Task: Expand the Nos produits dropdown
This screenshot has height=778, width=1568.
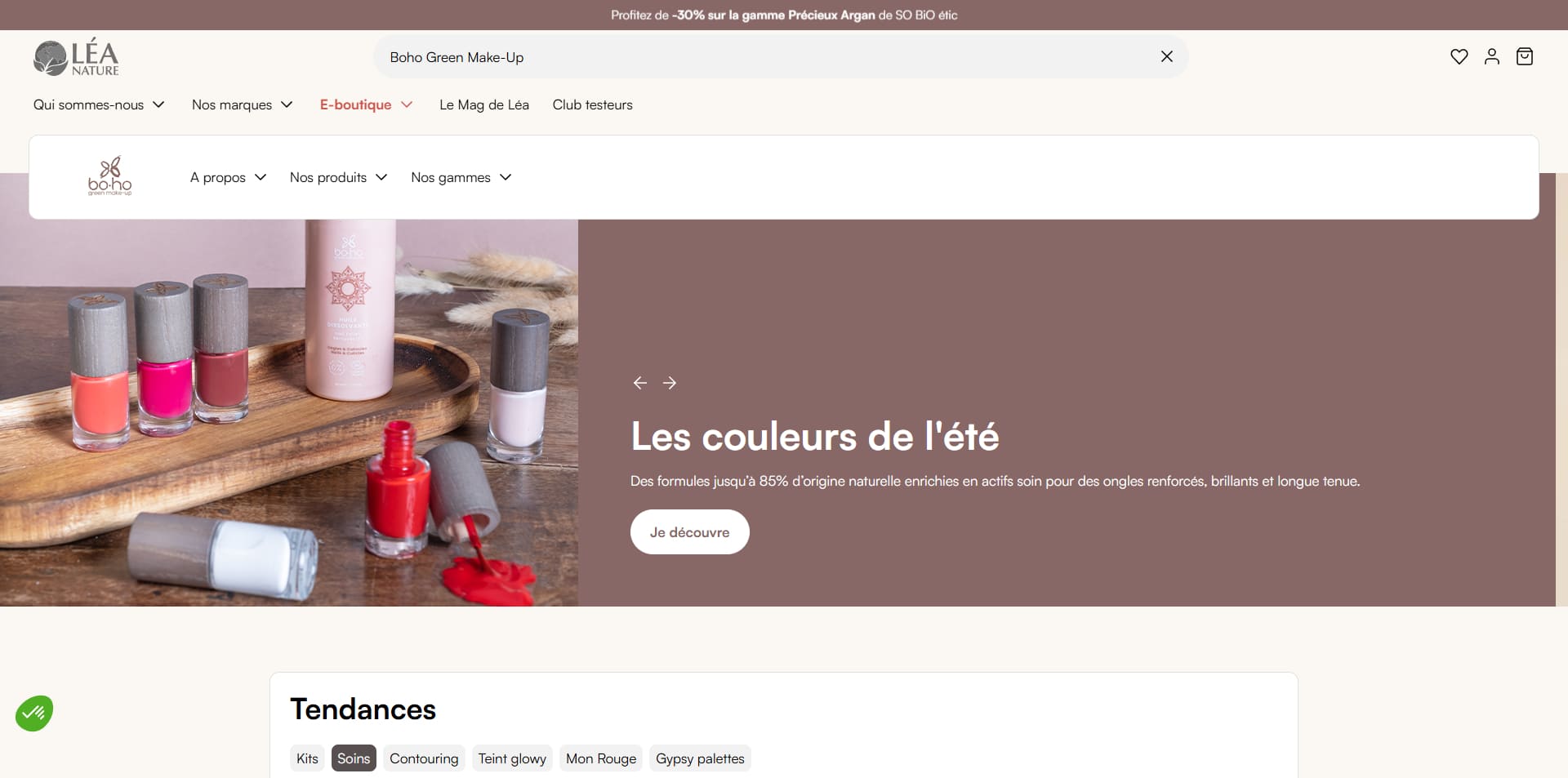Action: tap(338, 177)
